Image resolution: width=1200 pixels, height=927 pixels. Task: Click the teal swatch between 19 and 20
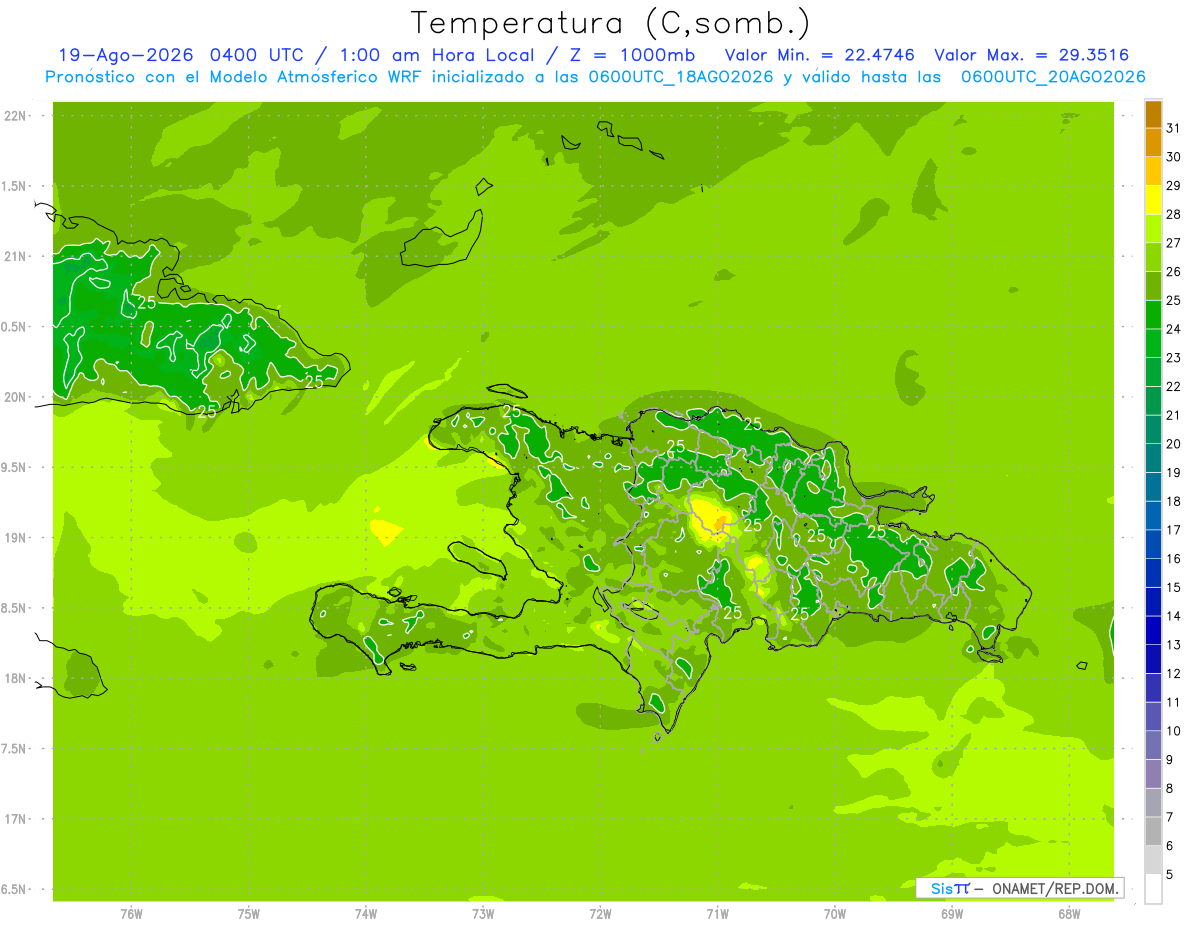tap(1153, 458)
